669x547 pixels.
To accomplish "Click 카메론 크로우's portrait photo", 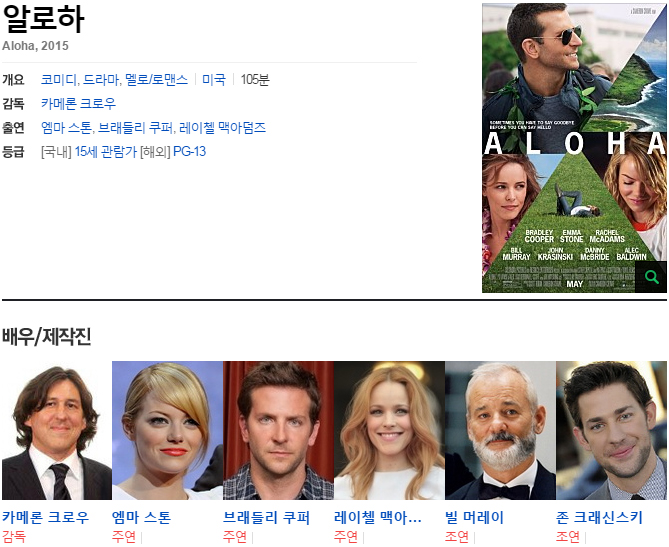I will point(56,430).
